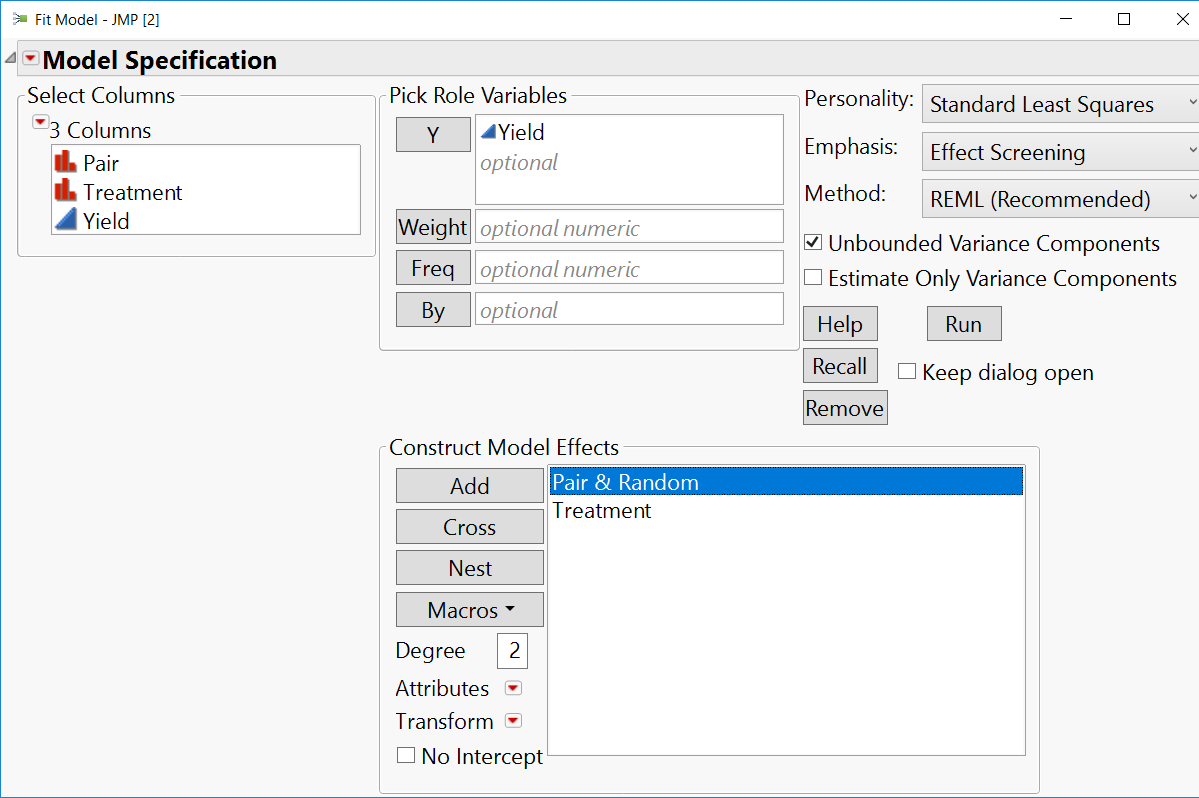This screenshot has height=798, width=1199.
Task: Open the Method dropdown
Action: 1060,199
